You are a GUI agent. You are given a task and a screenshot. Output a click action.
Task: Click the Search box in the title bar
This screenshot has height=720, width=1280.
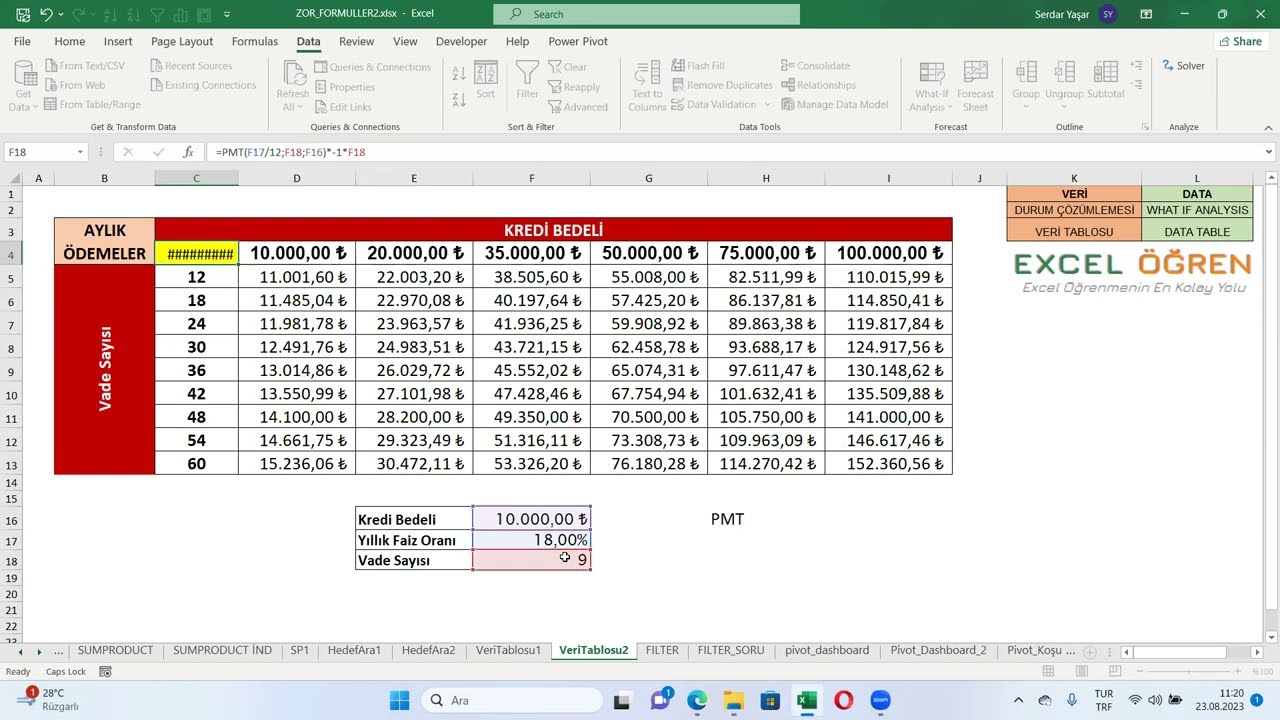point(646,14)
